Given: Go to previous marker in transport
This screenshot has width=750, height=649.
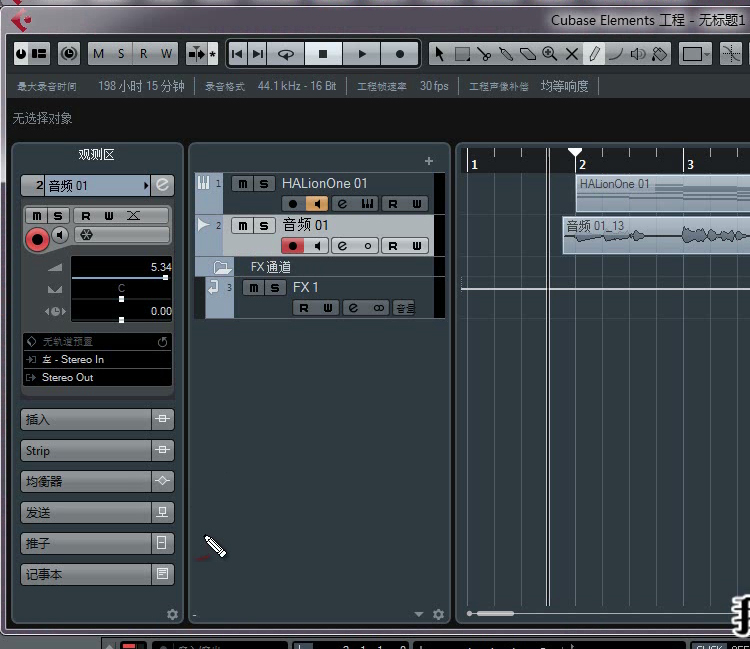Looking at the screenshot, I should [237, 54].
